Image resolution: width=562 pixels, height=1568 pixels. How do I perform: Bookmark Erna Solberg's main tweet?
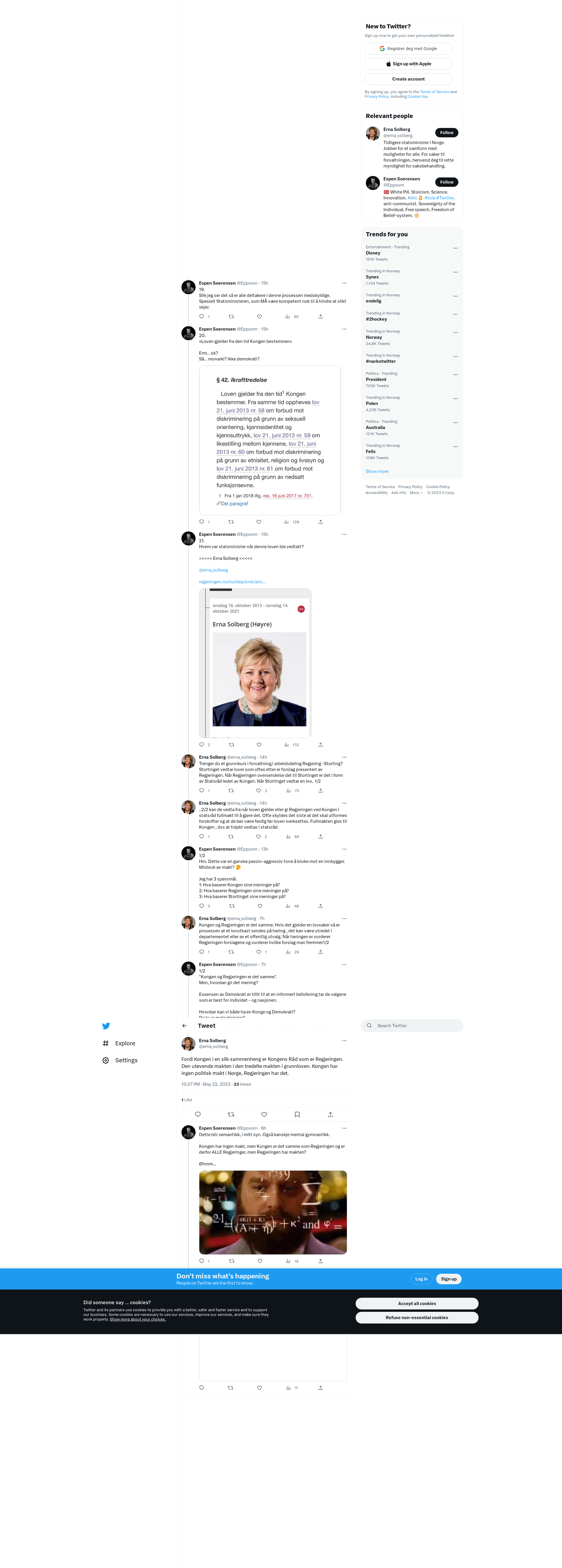click(297, 1114)
